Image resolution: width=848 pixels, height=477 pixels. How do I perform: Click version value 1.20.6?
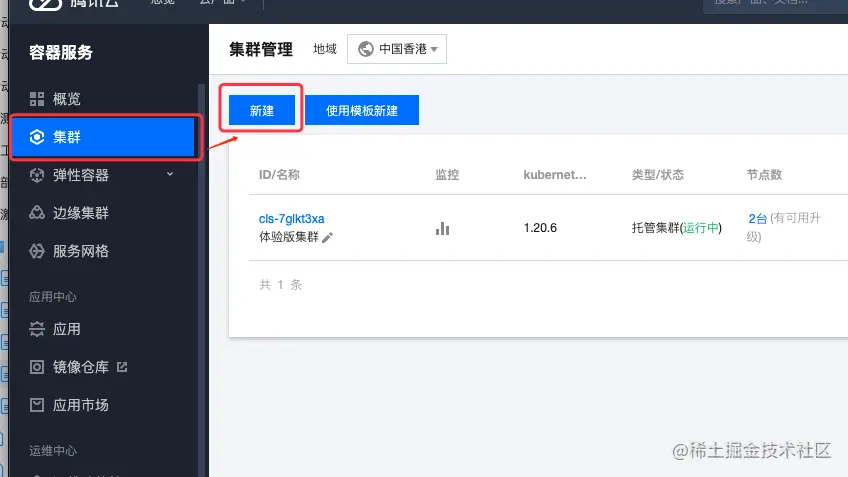click(x=540, y=228)
